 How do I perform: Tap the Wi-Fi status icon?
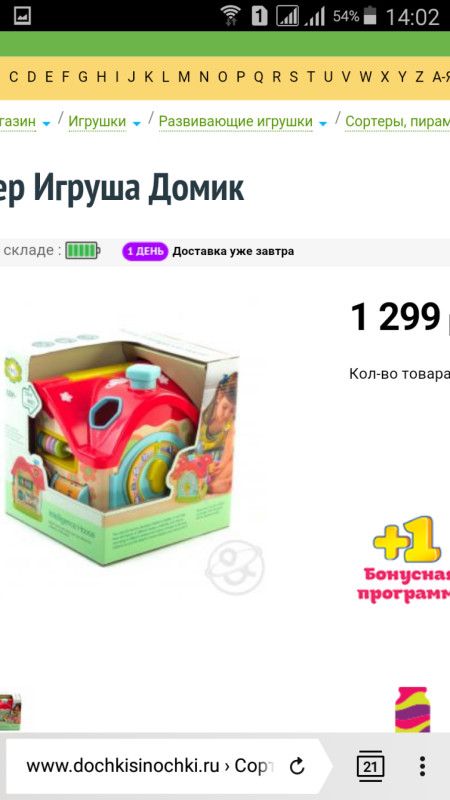pos(232,16)
